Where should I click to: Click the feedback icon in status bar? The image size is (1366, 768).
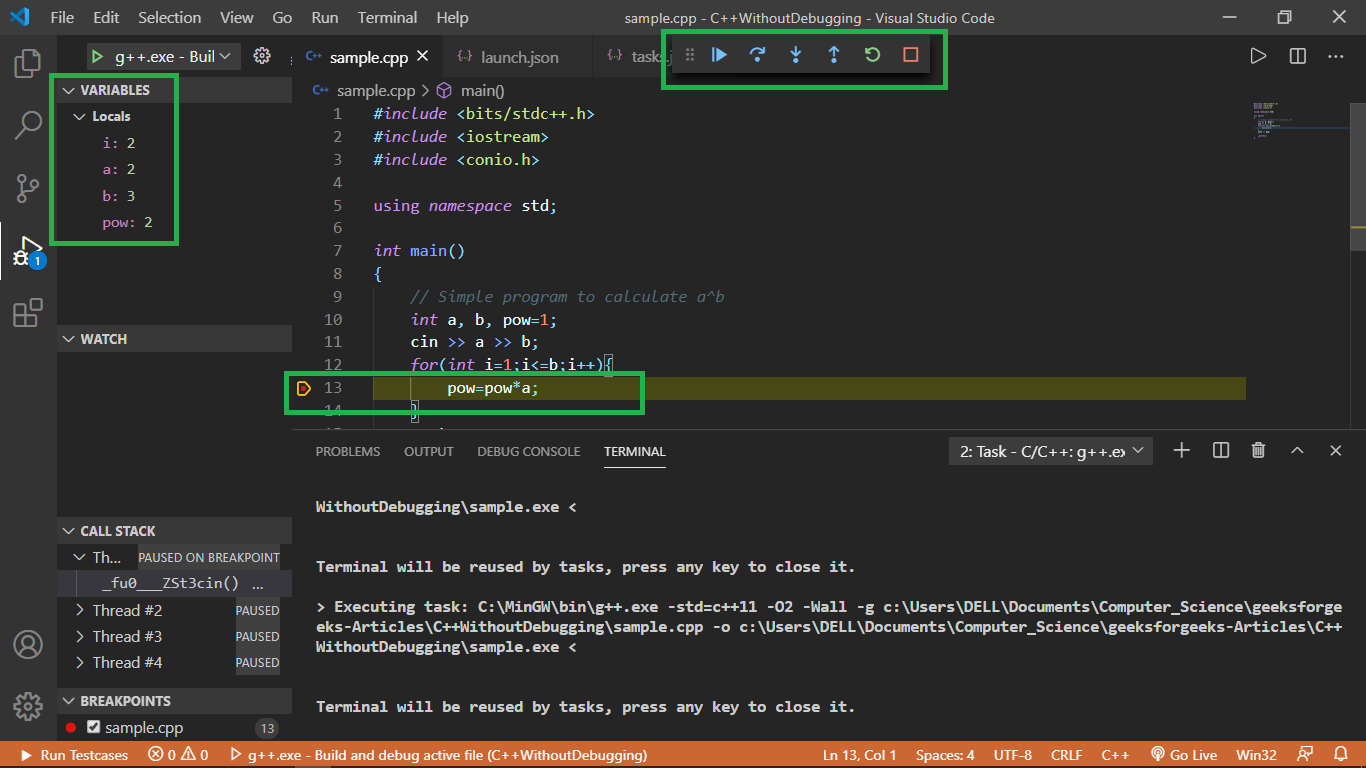tap(1305, 755)
